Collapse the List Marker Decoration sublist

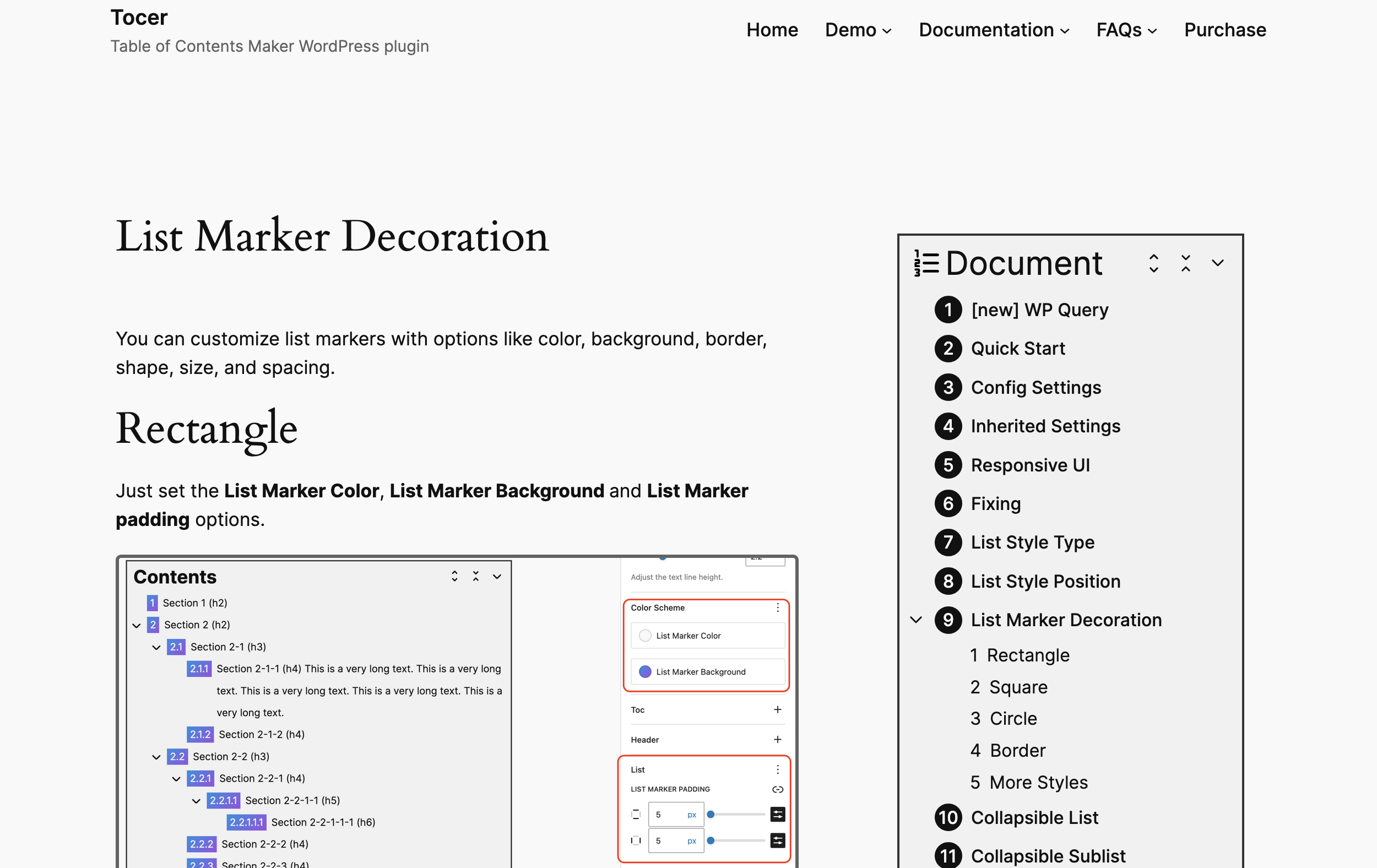(916, 620)
